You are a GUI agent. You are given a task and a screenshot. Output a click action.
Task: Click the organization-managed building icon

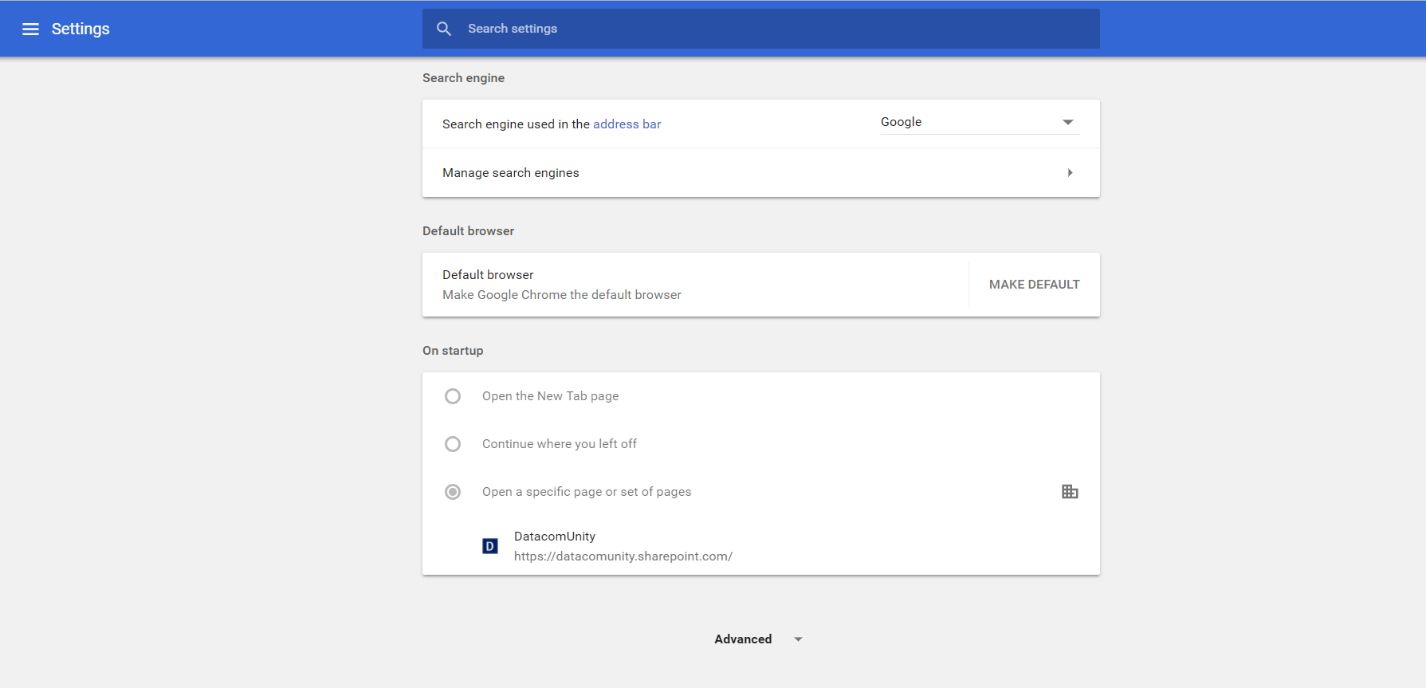1069,492
